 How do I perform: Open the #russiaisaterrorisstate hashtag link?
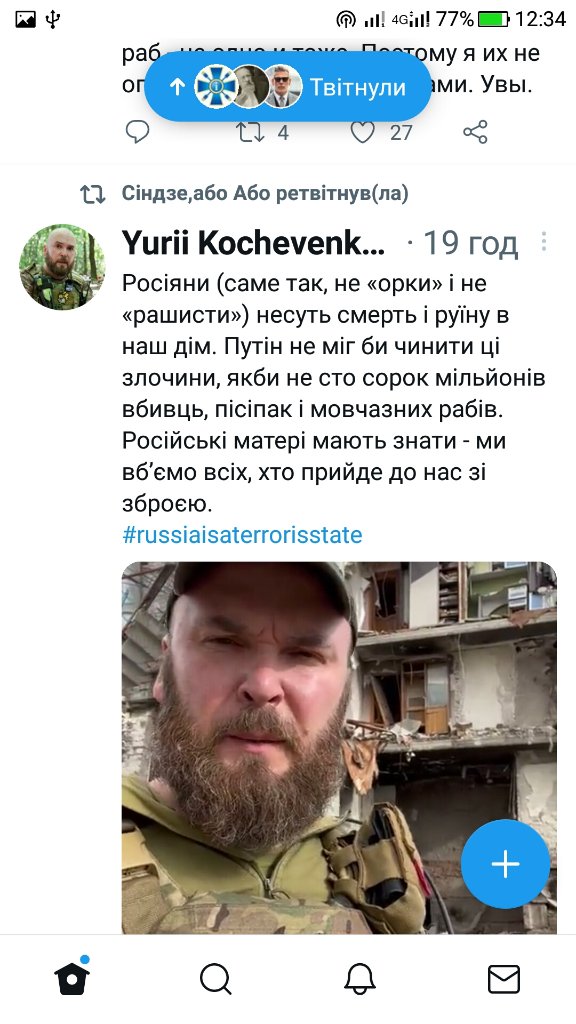tap(242, 535)
